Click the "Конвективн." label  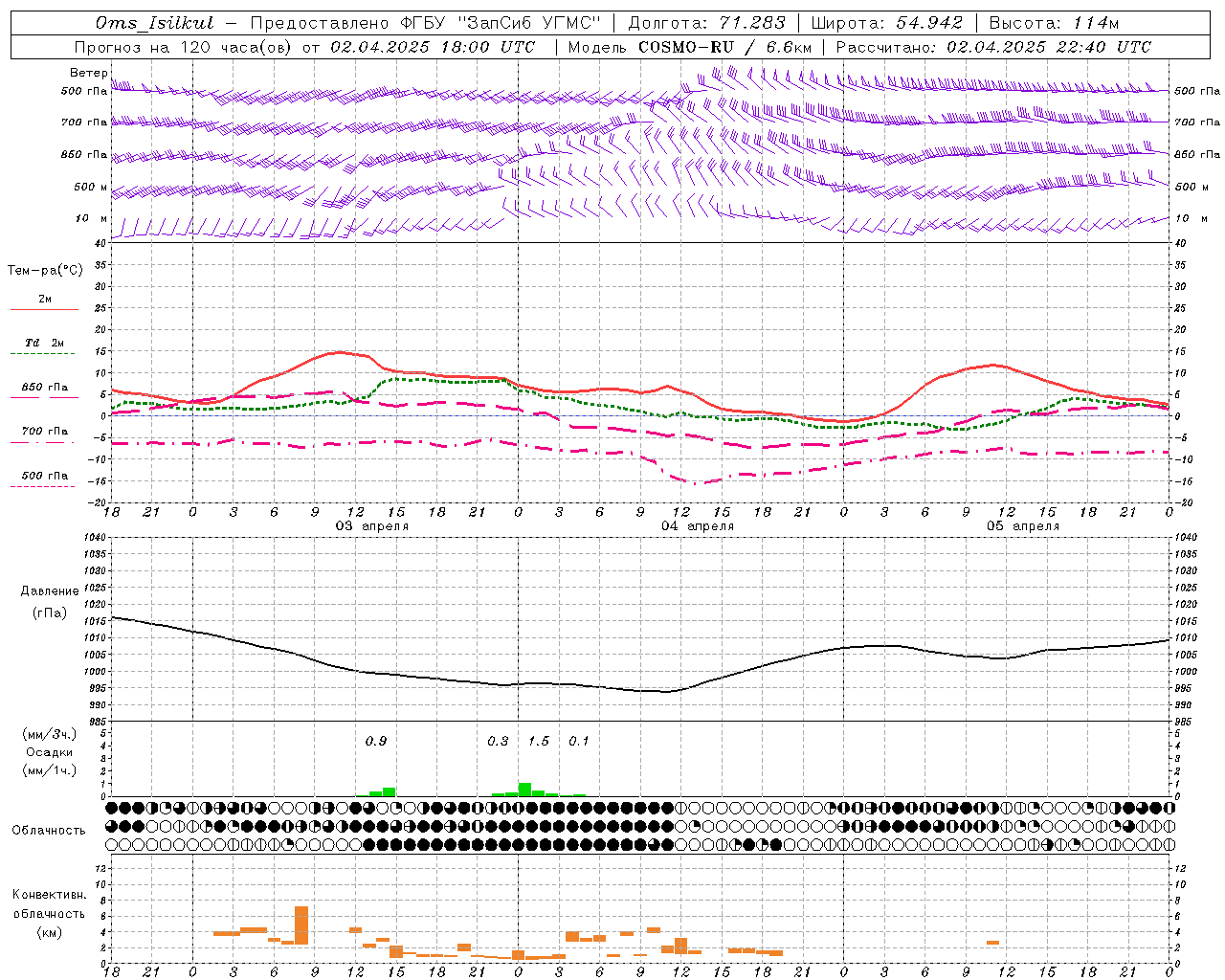(49, 895)
